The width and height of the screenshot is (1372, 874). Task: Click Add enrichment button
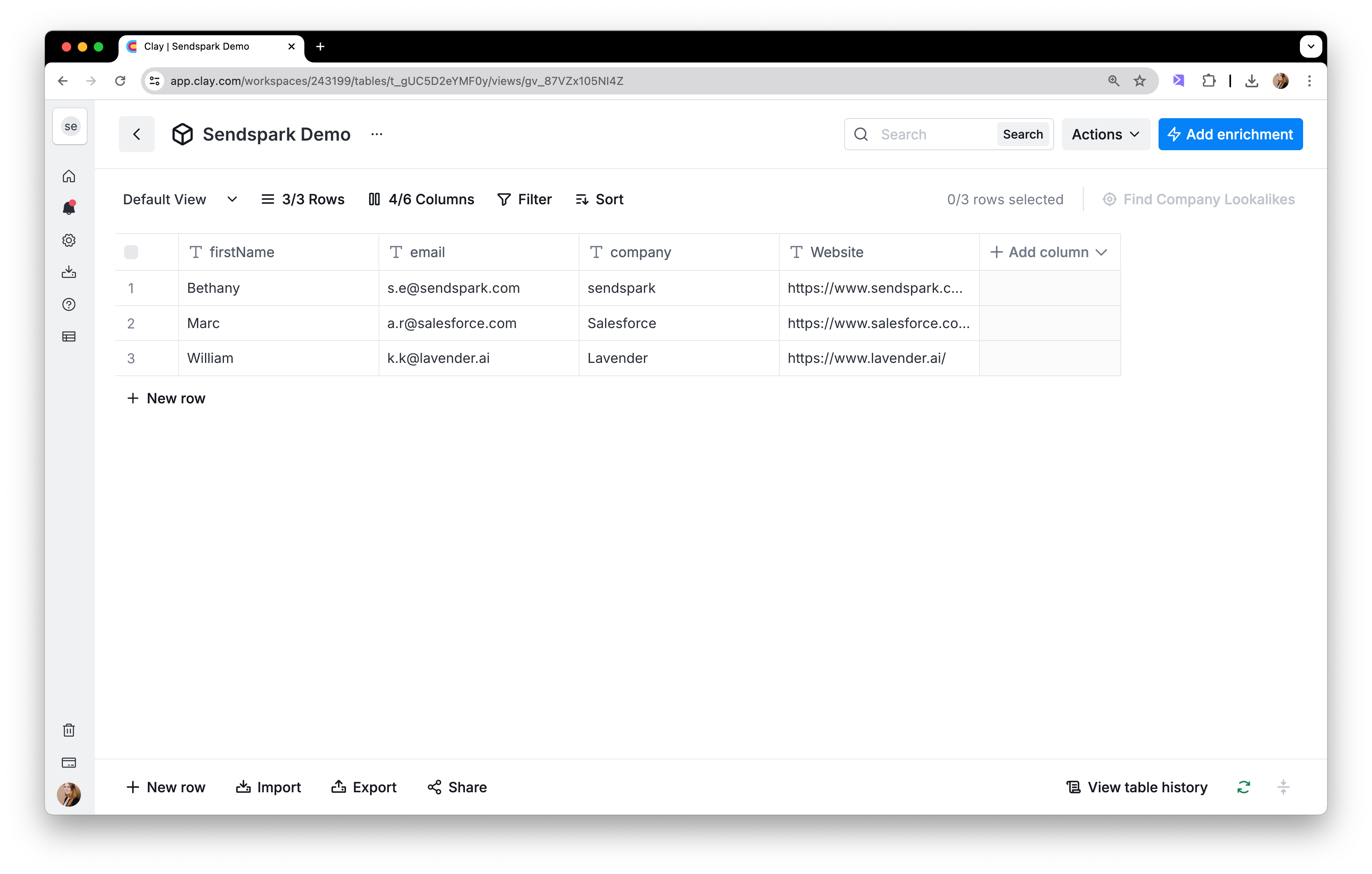tap(1230, 135)
